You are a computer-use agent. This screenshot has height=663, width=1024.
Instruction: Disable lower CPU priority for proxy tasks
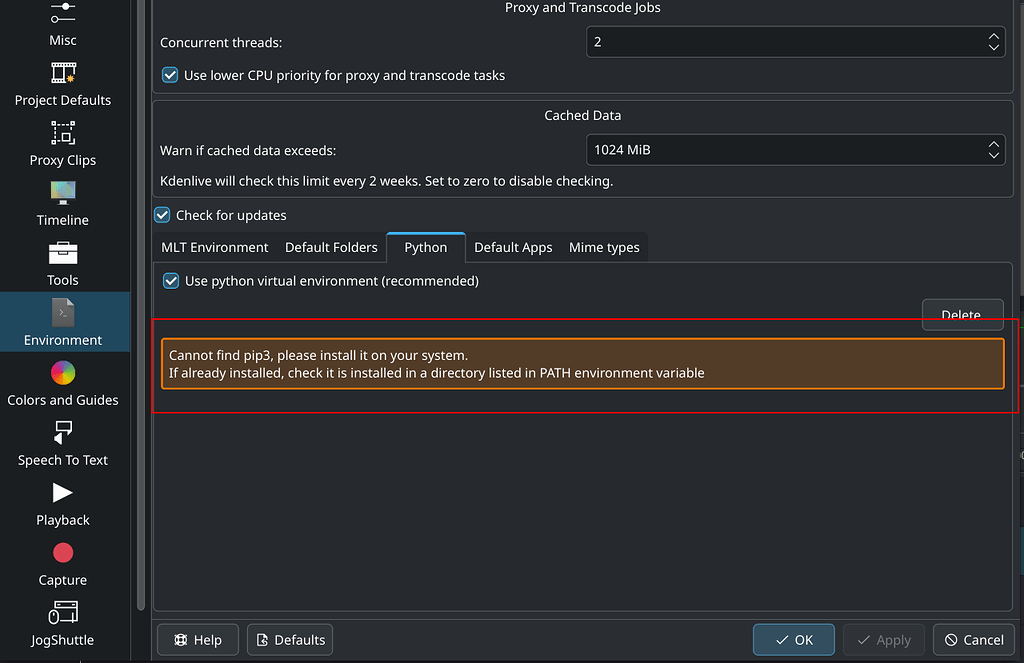(169, 74)
